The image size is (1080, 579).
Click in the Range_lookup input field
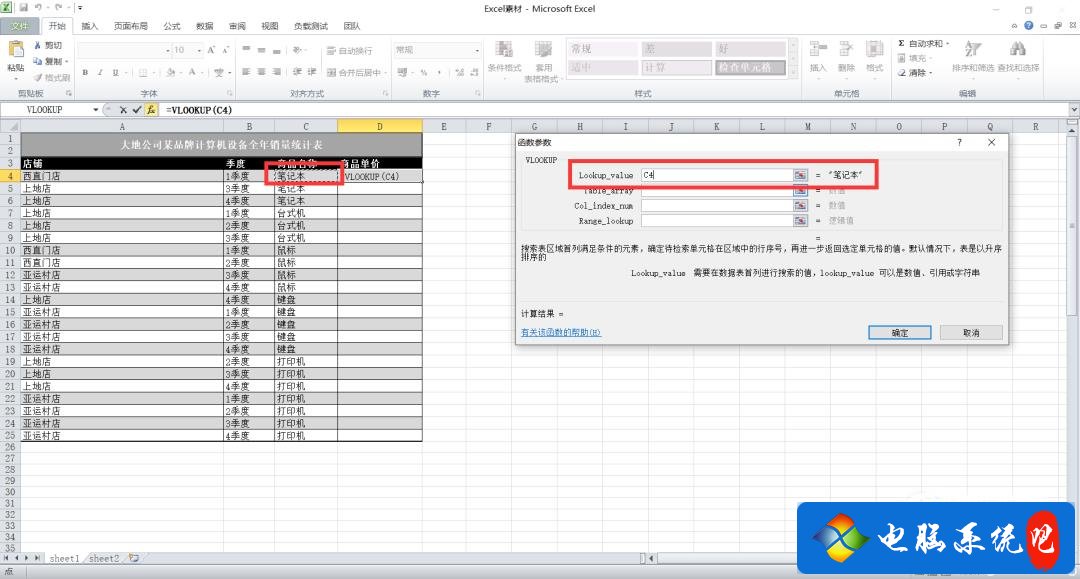717,221
